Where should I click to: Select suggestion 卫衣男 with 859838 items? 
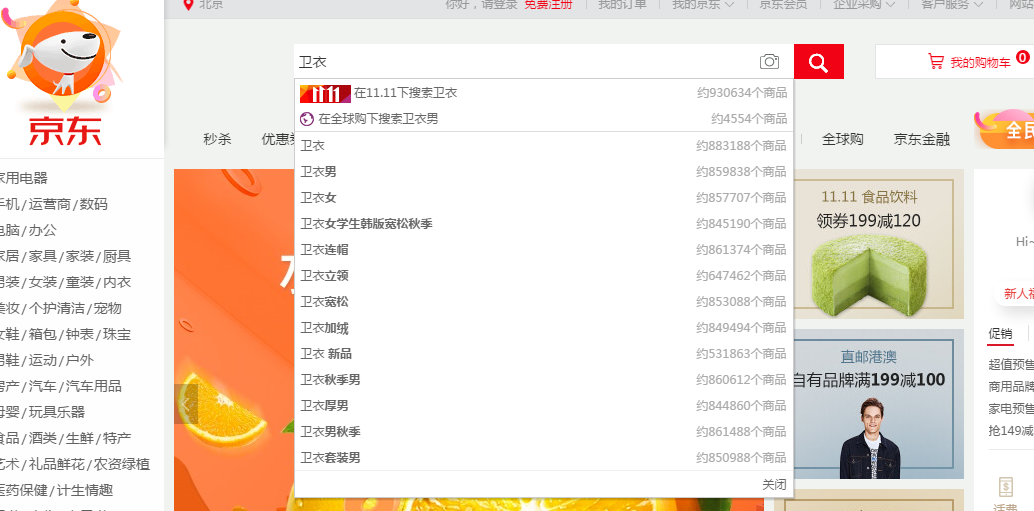(544, 171)
